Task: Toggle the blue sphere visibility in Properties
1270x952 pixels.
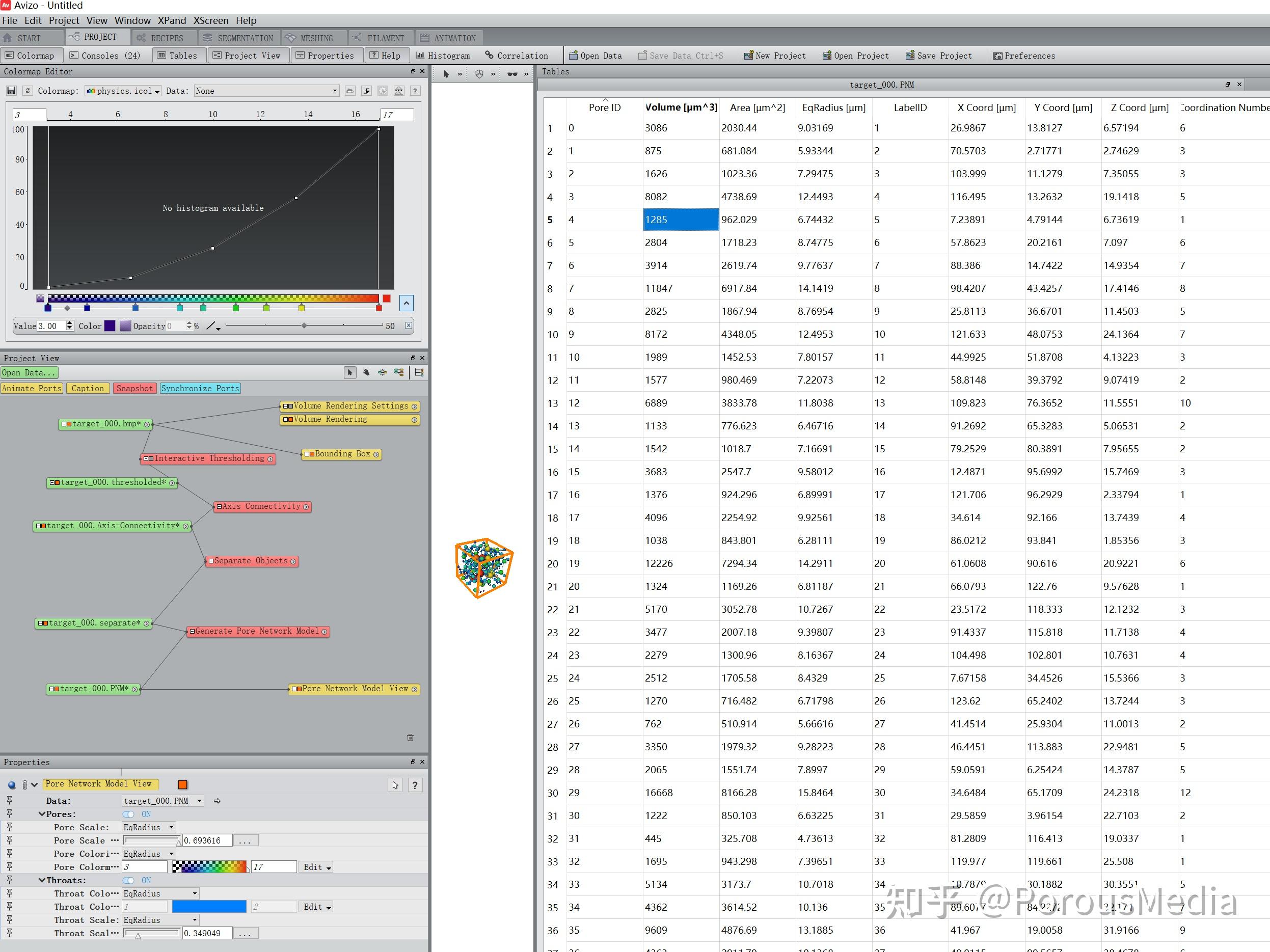Action: [x=12, y=785]
